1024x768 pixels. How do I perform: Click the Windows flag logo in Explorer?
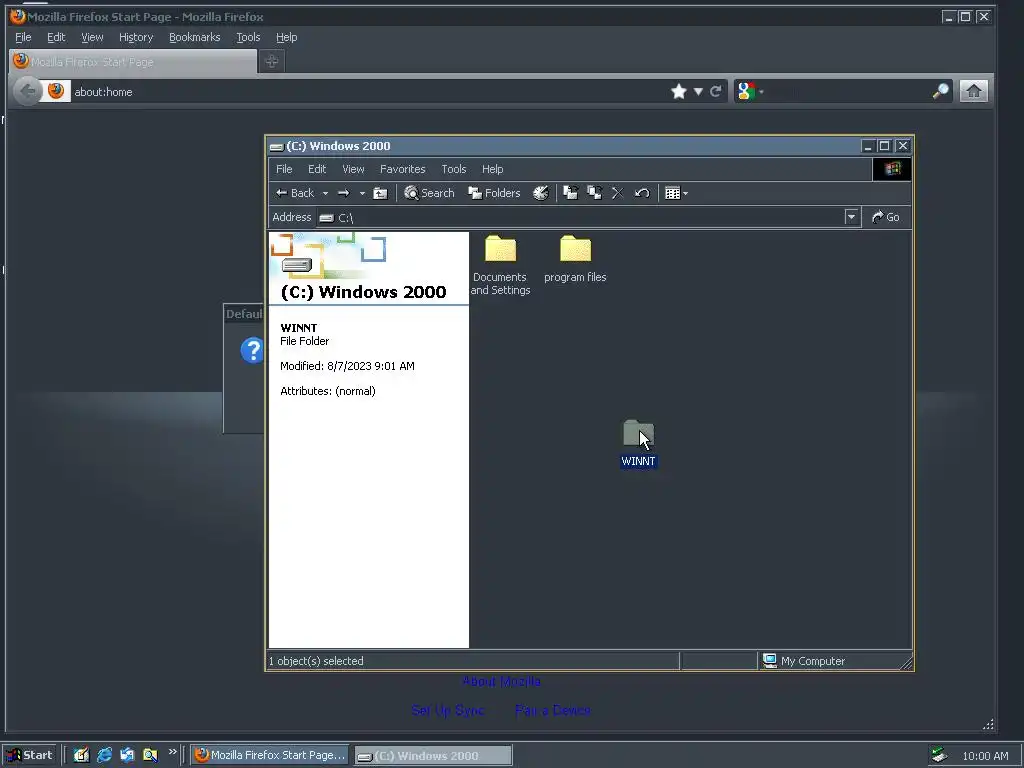(x=892, y=169)
